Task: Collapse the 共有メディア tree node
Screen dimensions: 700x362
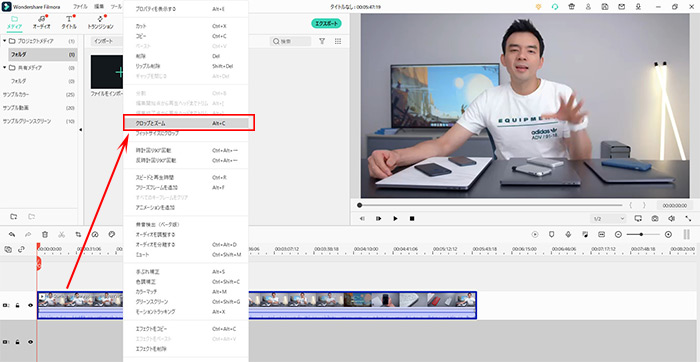Action: 5,68
